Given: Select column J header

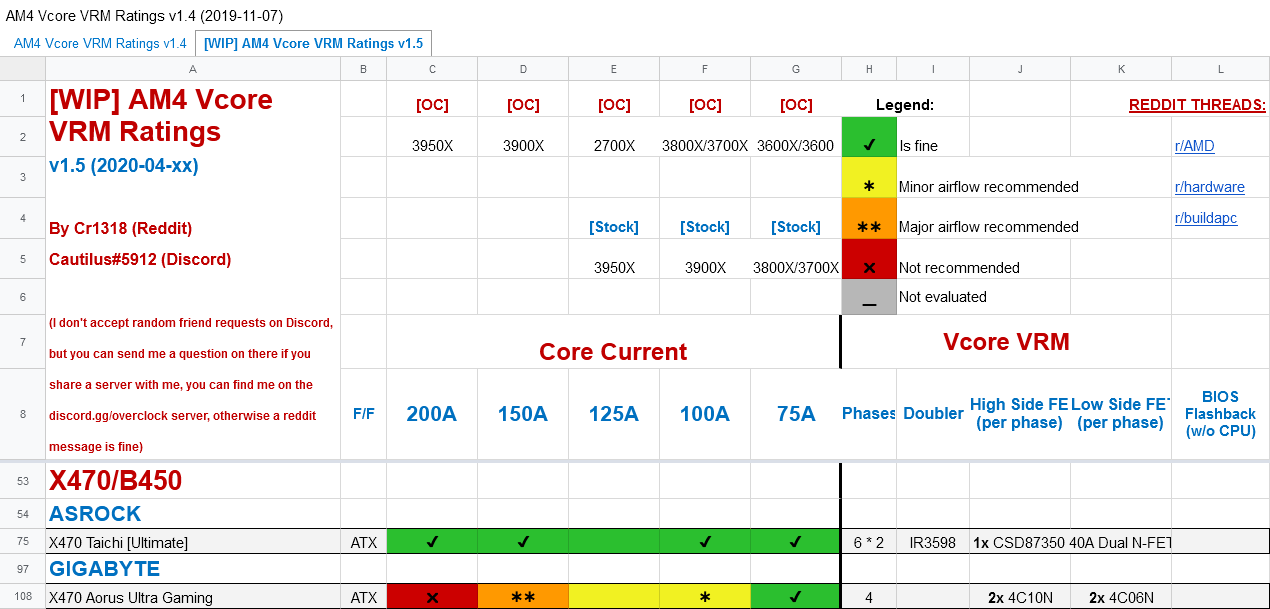Looking at the screenshot, I should (1020, 69).
